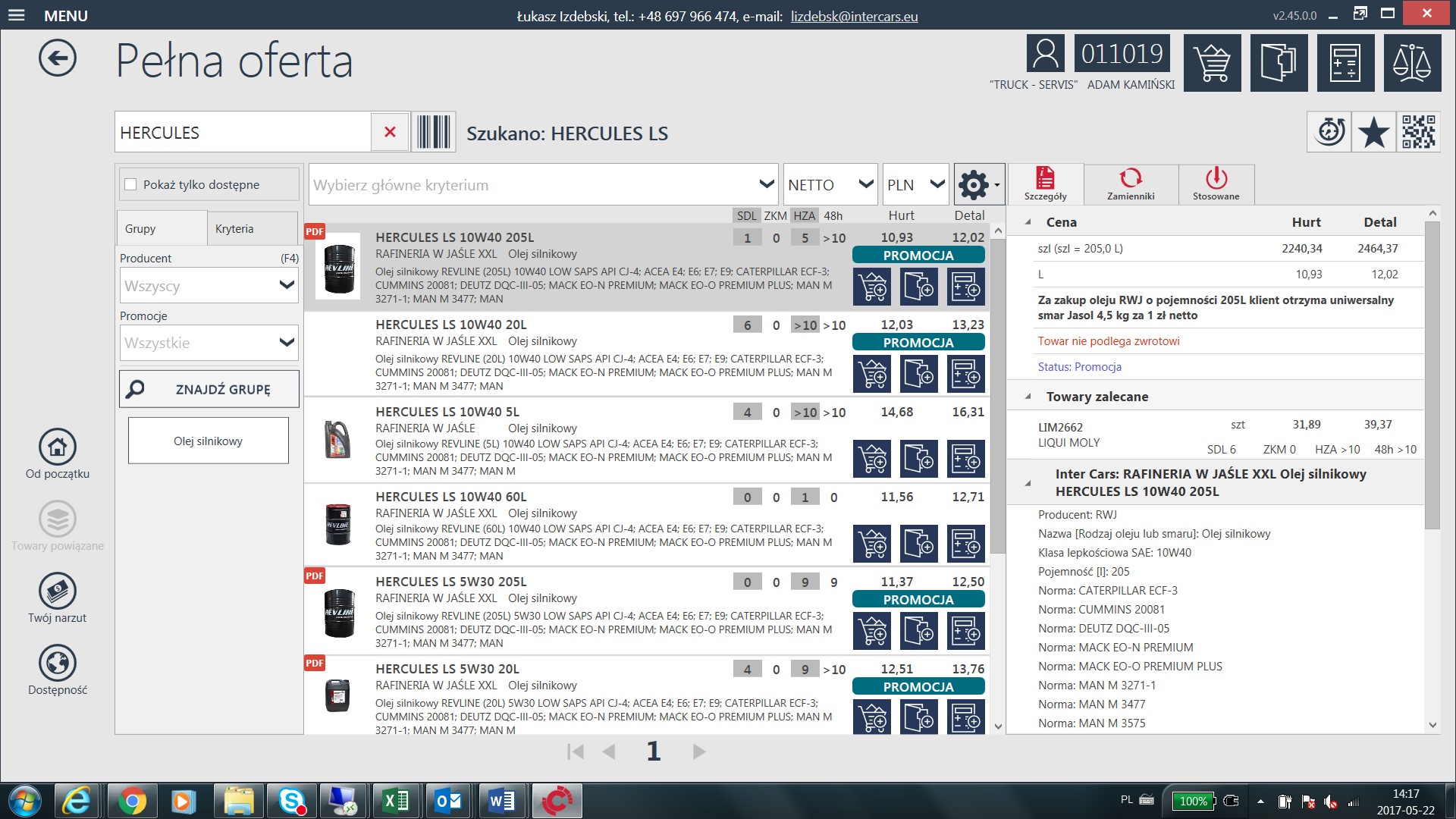
Task: Collapse the Cena section
Action: point(1028,222)
